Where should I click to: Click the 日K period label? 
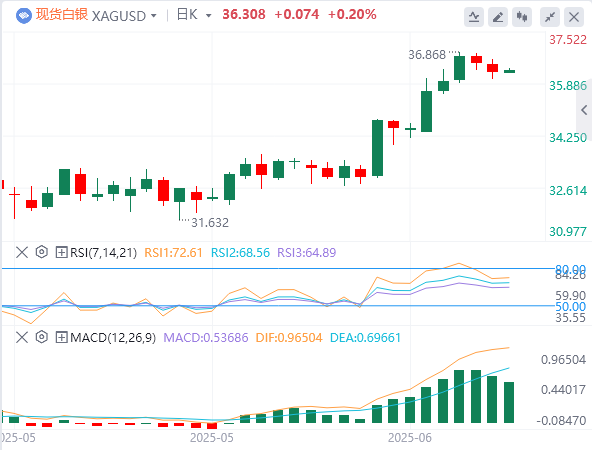(x=187, y=15)
